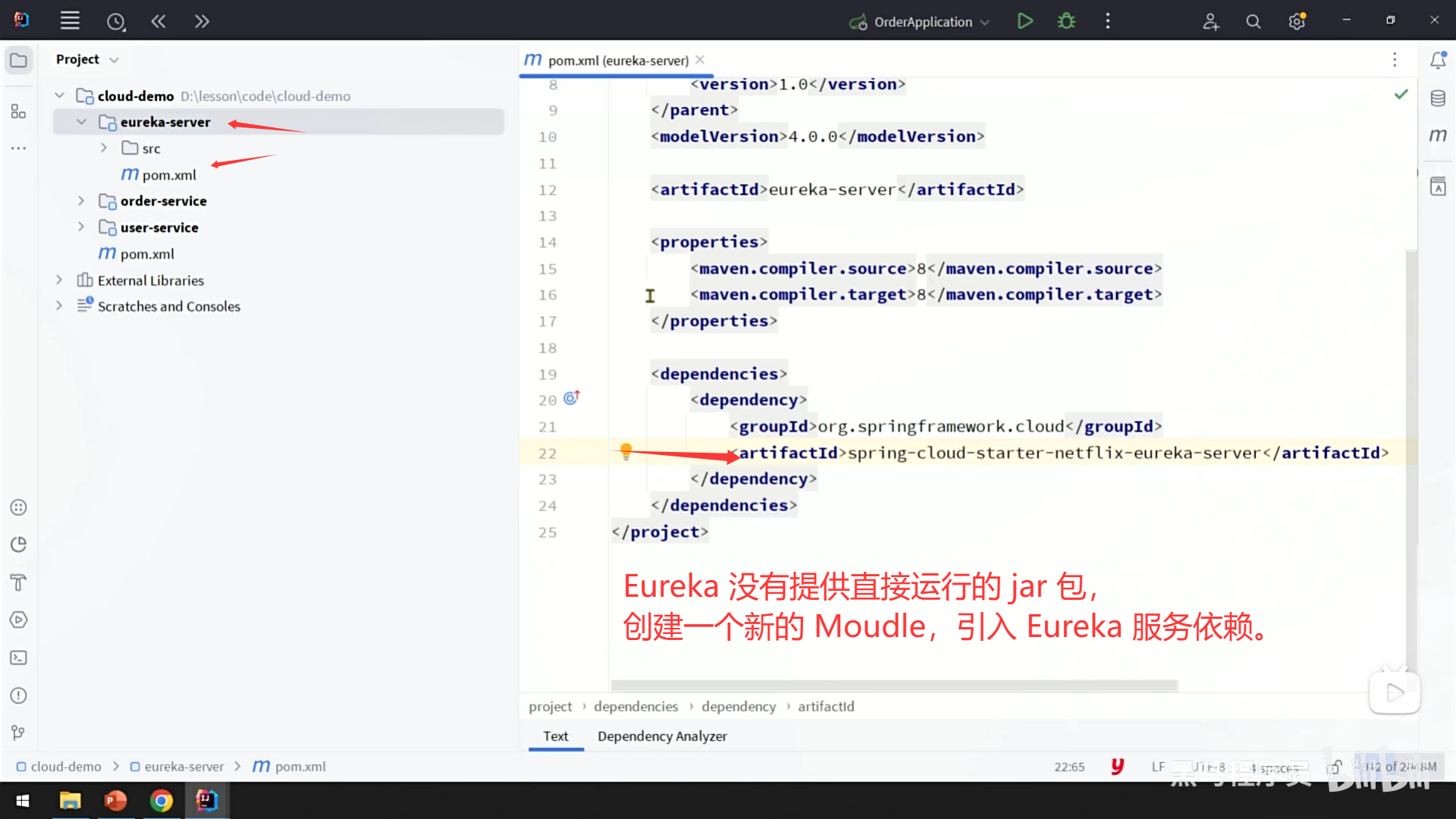Click the lightbulb intention icon on line 22

tap(626, 451)
